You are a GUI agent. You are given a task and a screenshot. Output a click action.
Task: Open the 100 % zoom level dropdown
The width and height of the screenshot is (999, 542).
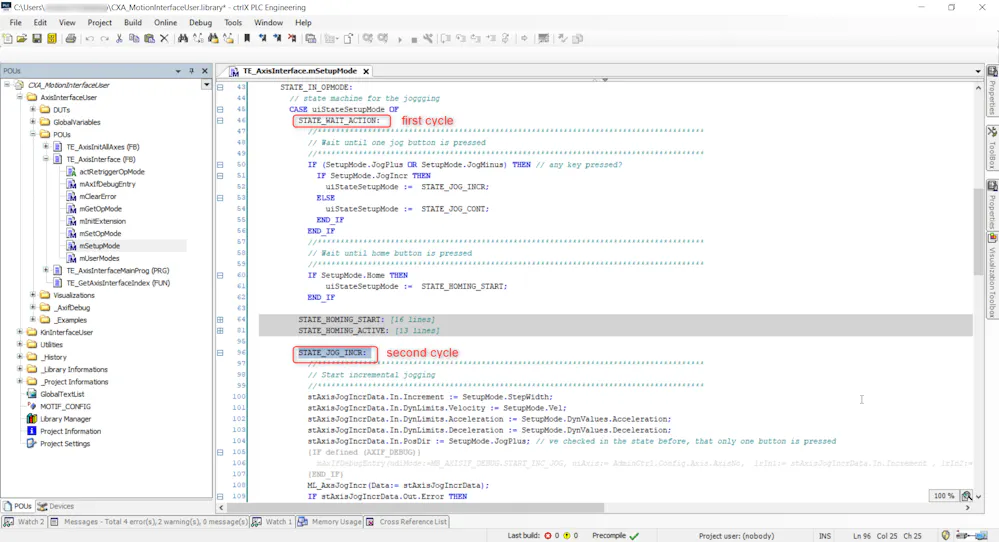point(944,496)
